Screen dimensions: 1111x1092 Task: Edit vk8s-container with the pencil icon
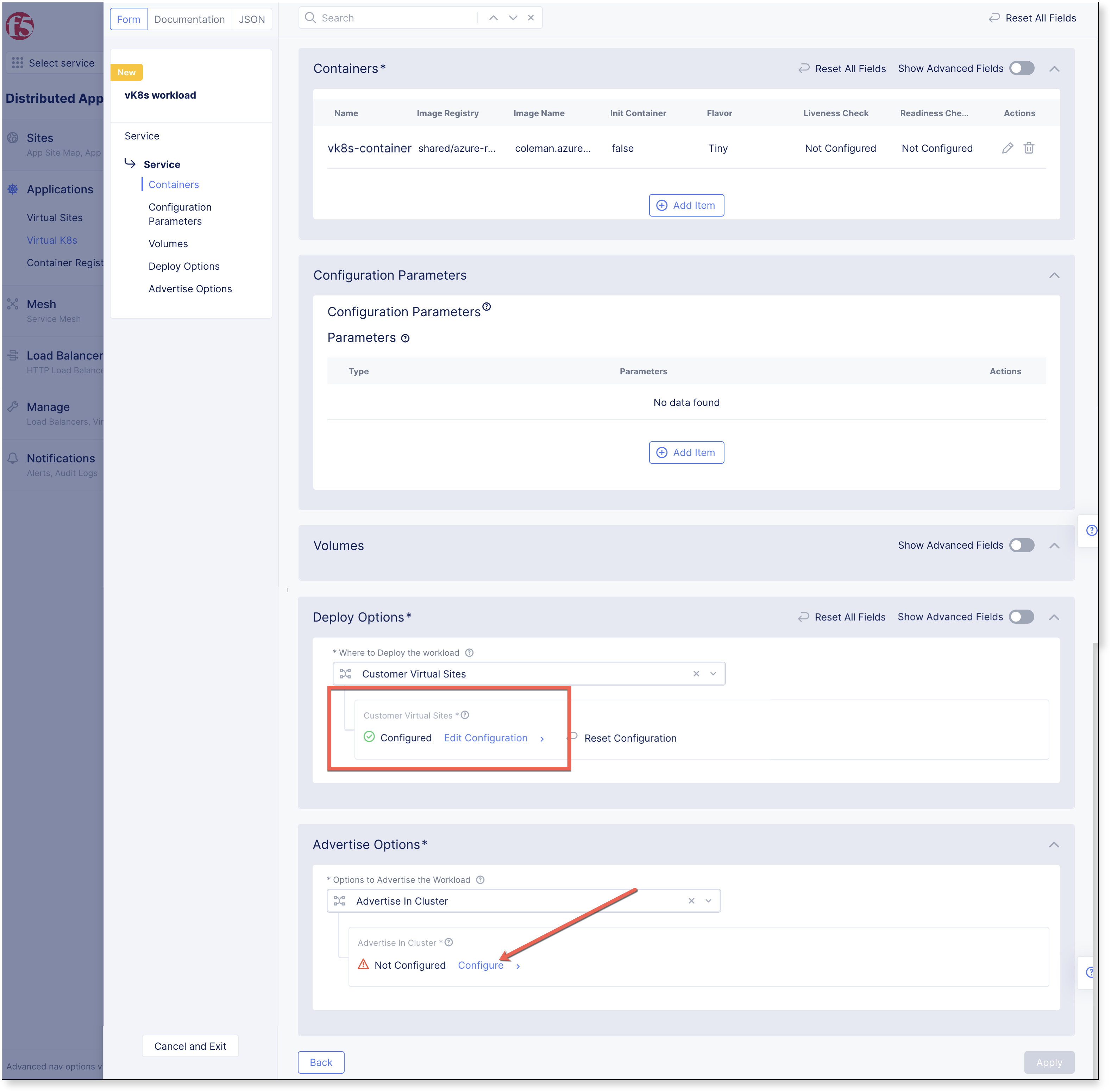coord(1007,148)
